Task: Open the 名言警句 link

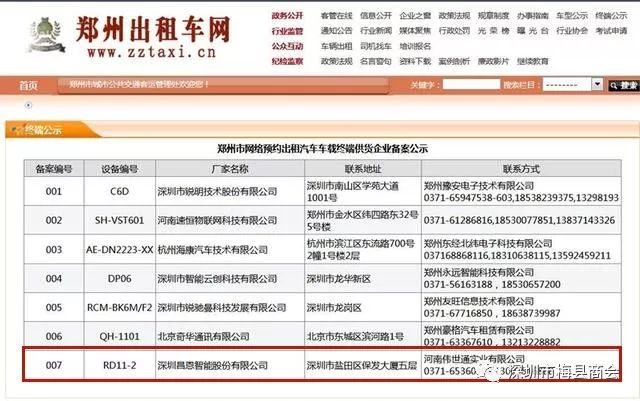Action: [376, 61]
